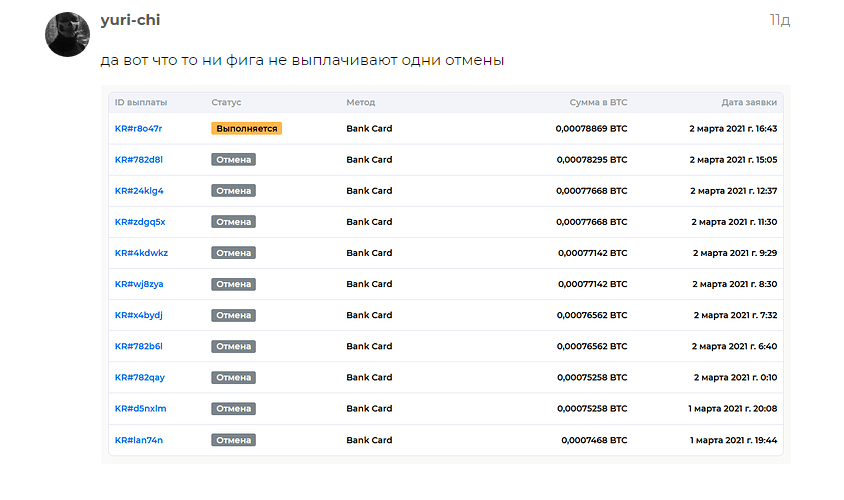Click date 2 марта 2021 г. 16:43
844x500 pixels.
[733, 129]
